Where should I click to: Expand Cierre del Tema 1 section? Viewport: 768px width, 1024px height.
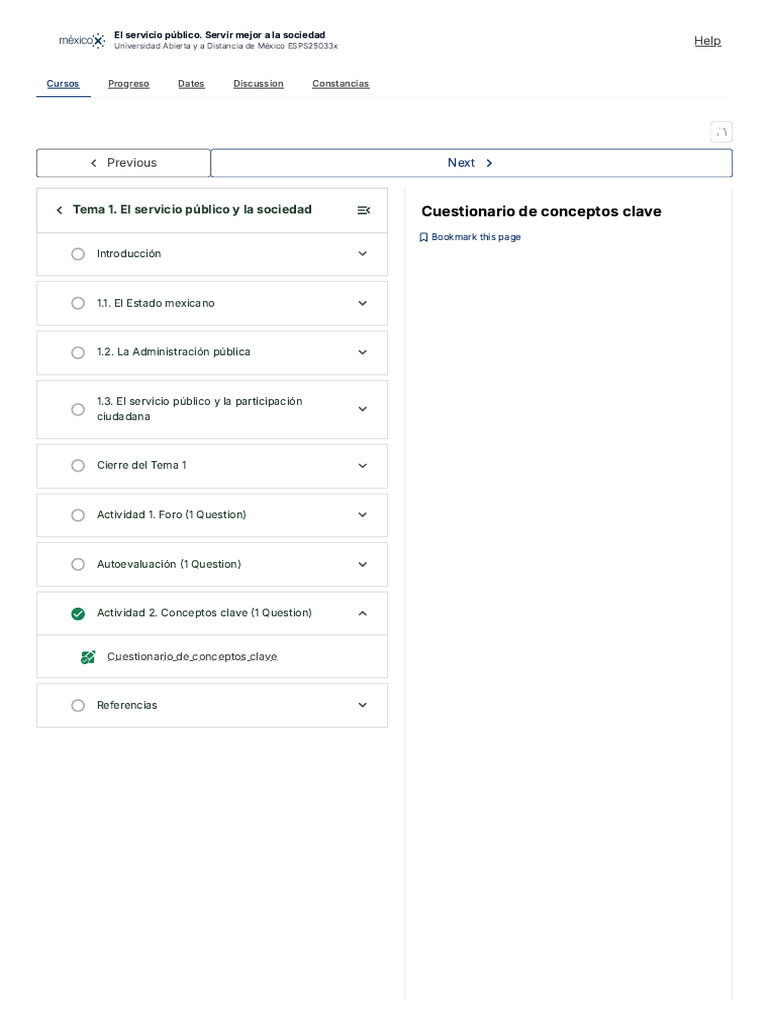pos(362,466)
